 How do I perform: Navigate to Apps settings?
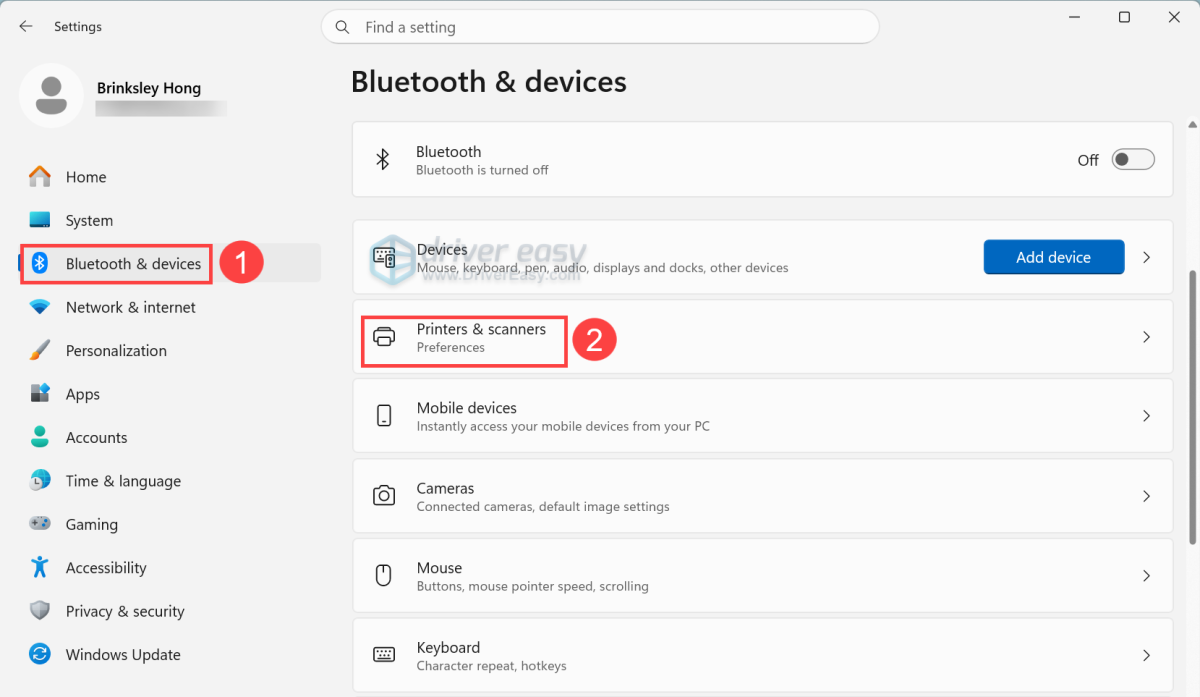click(x=170, y=394)
